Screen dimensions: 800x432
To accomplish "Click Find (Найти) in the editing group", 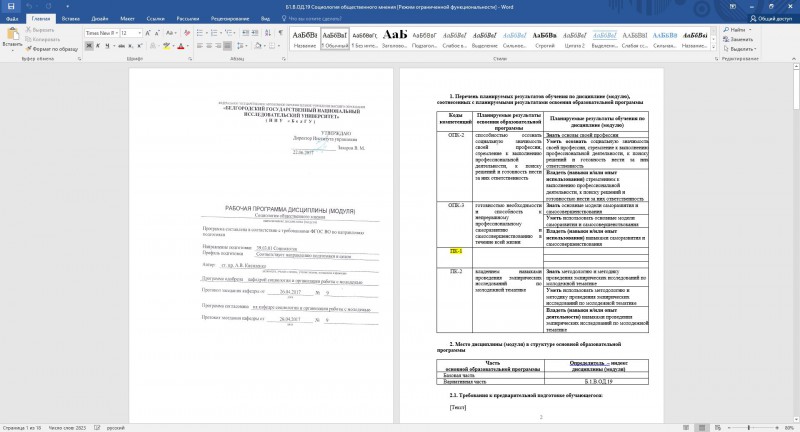I will (x=735, y=30).
